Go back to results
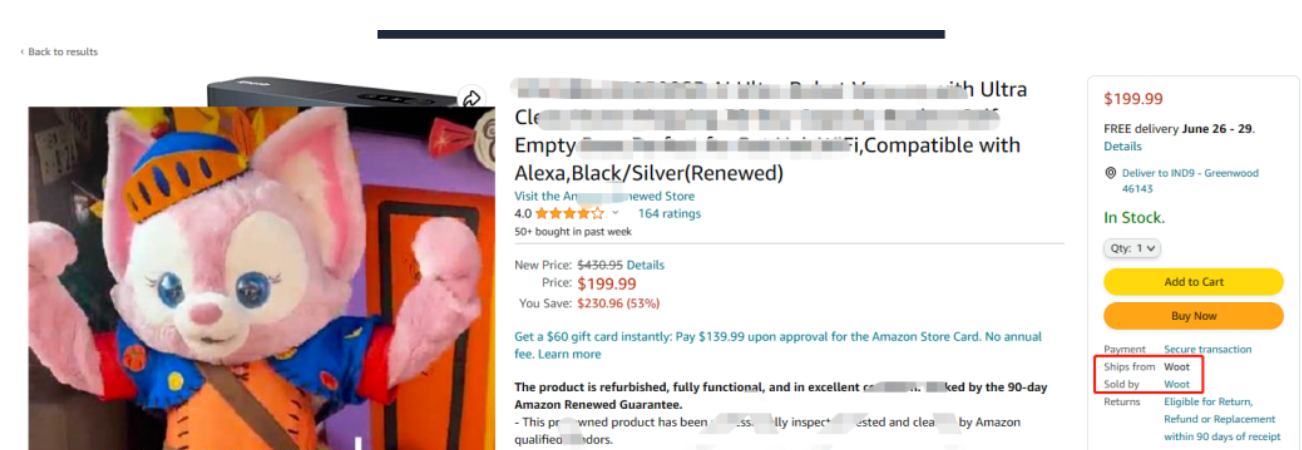Screen dimensions: 1302x450 (63, 52)
